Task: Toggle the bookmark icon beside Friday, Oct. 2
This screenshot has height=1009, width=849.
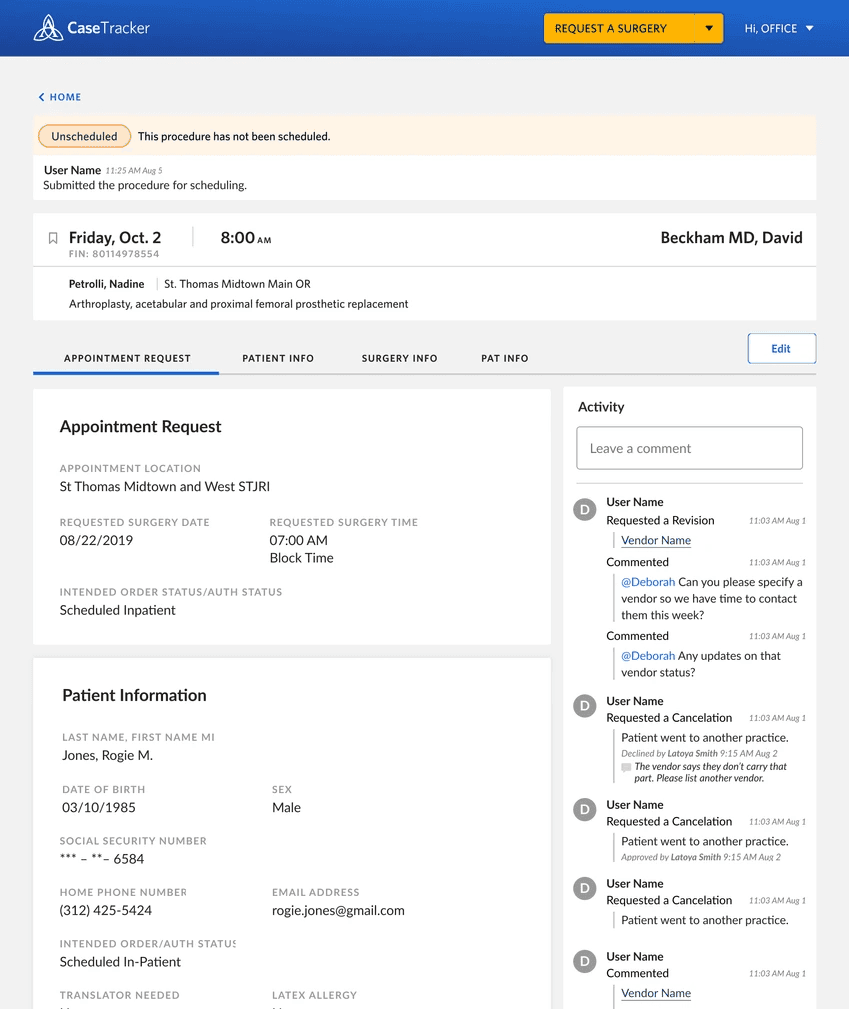Action: point(53,238)
